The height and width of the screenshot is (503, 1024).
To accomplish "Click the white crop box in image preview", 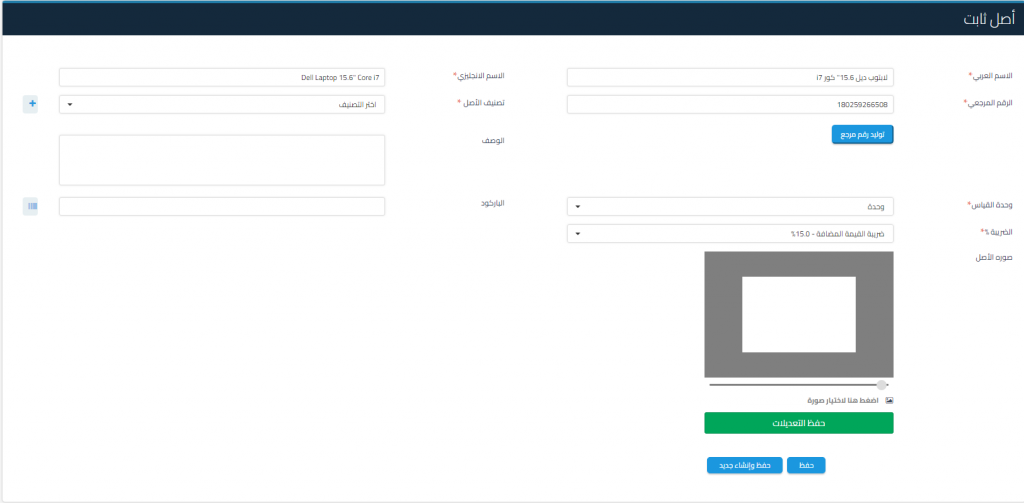I will coord(798,314).
